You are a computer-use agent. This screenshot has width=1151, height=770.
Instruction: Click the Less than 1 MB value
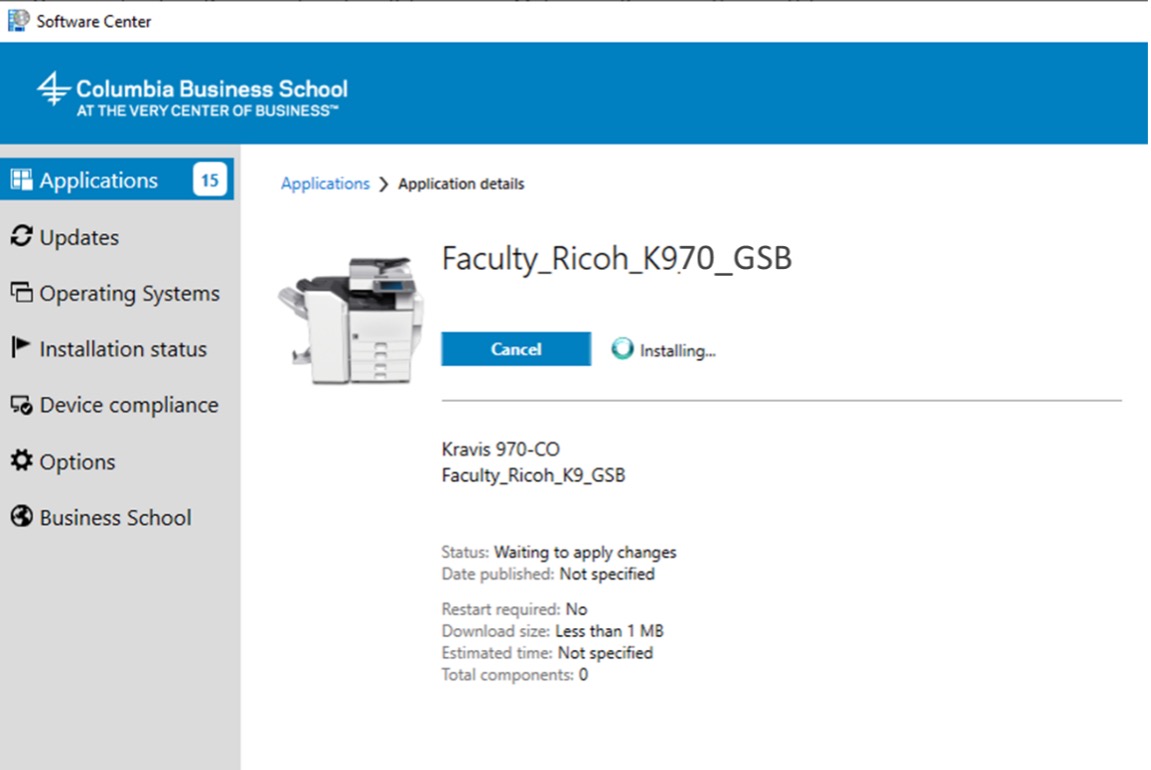point(609,631)
